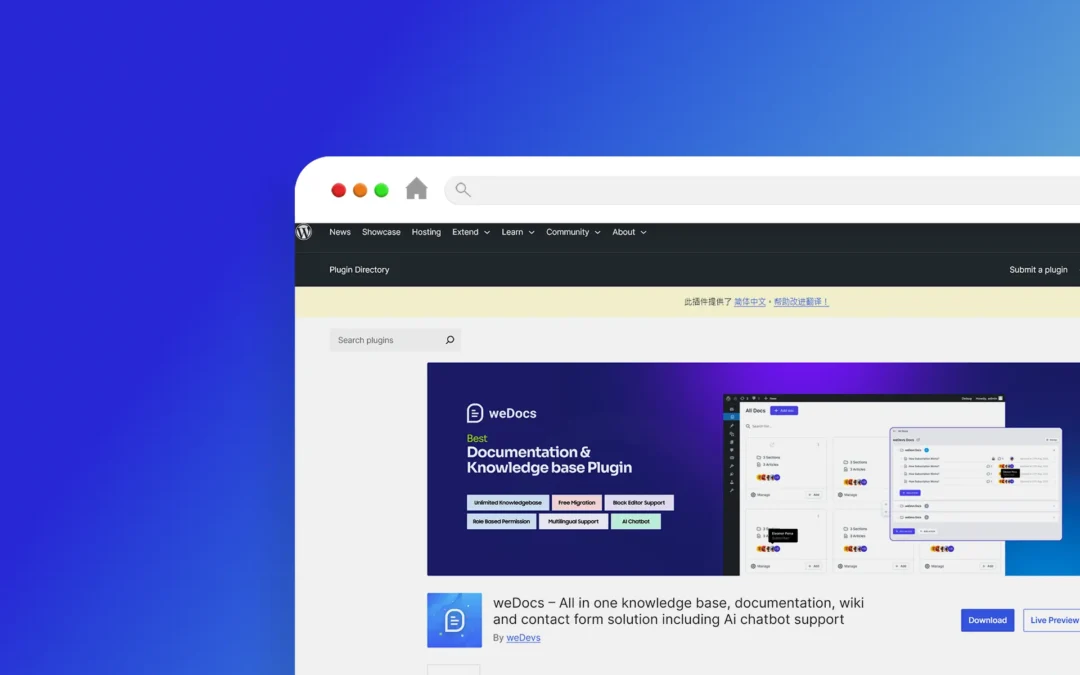Viewport: 1080px width, 675px height.
Task: Click the weDocs banner image
Action: pyautogui.click(x=754, y=469)
